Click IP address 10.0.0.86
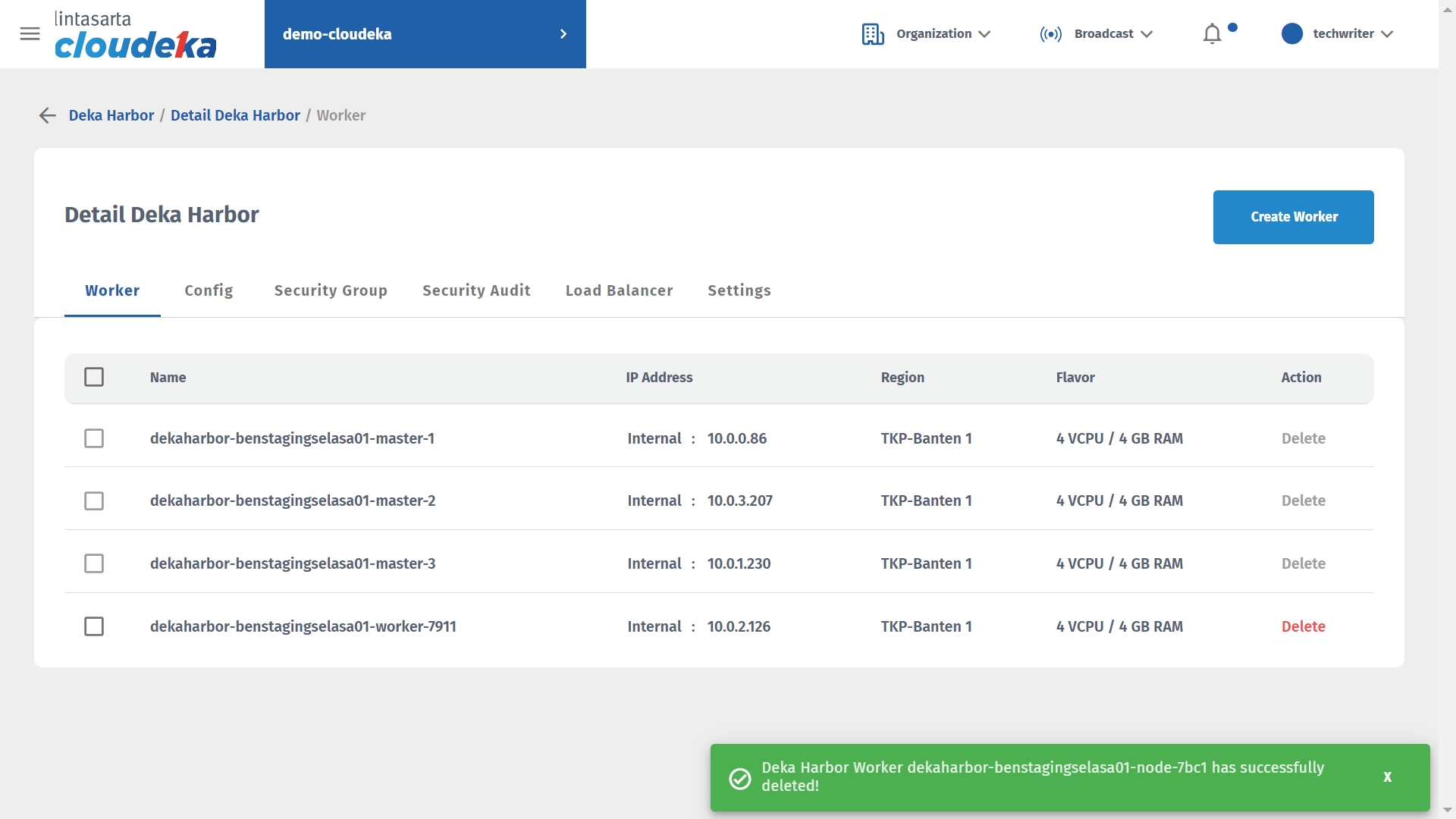The height and width of the screenshot is (819, 1456). tap(737, 438)
